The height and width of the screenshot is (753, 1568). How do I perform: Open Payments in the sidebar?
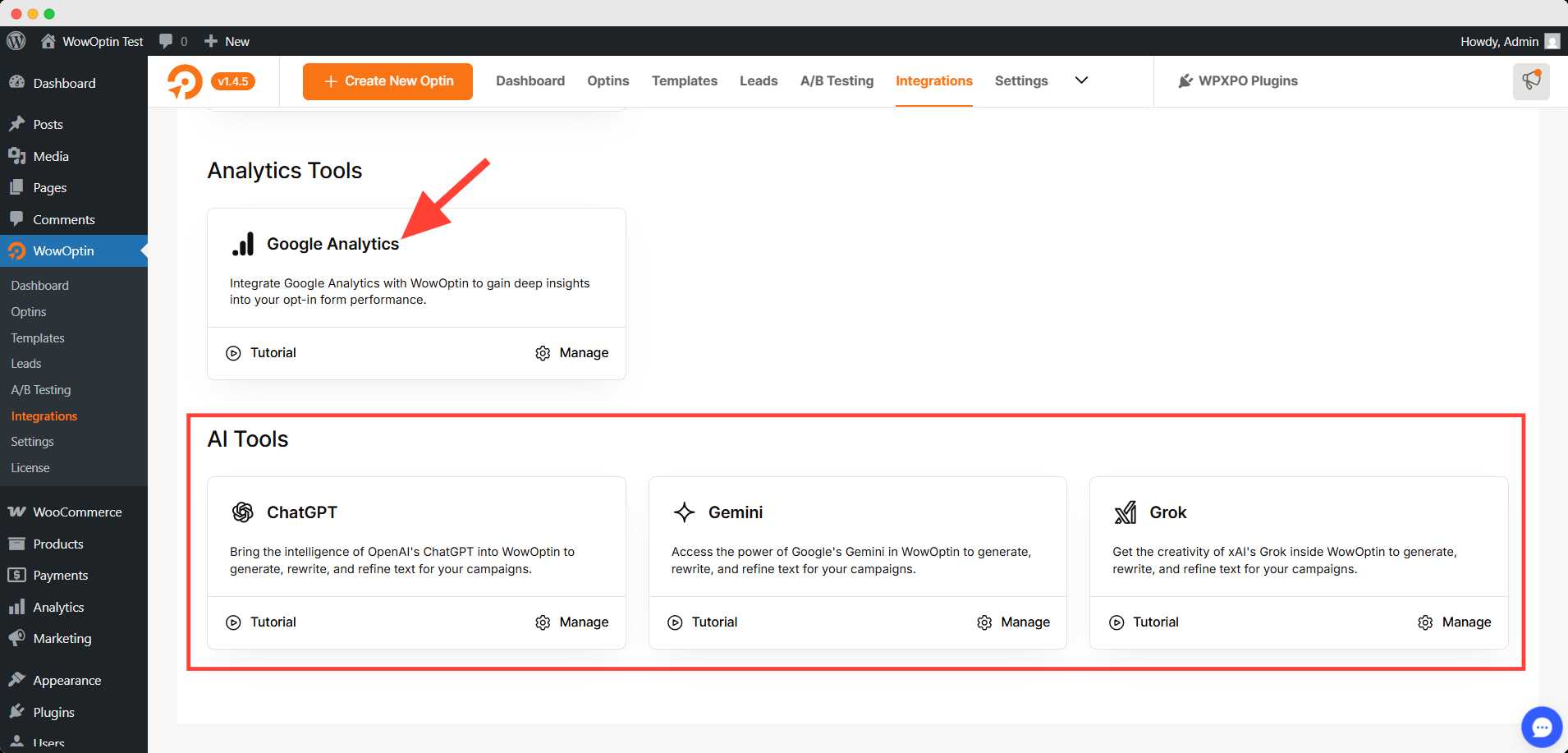coord(74,575)
